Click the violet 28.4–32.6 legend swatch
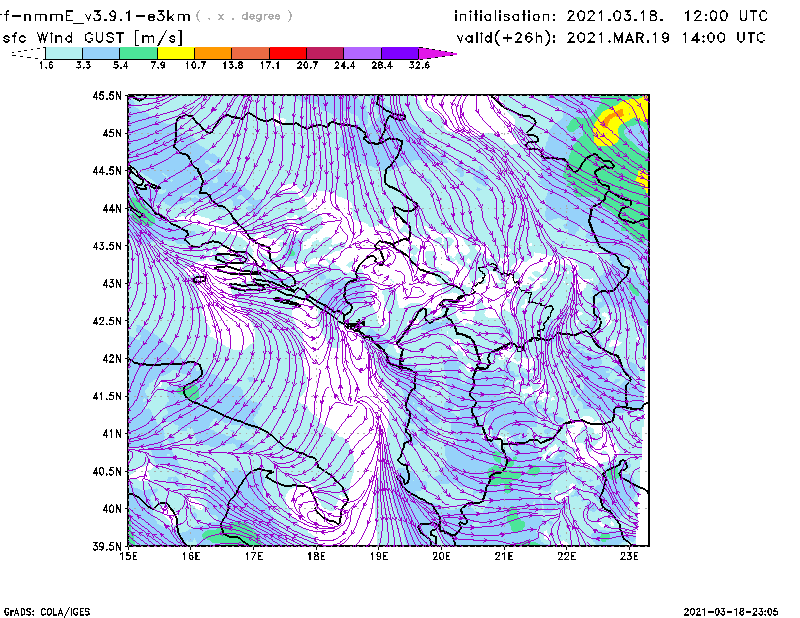 tap(400, 53)
